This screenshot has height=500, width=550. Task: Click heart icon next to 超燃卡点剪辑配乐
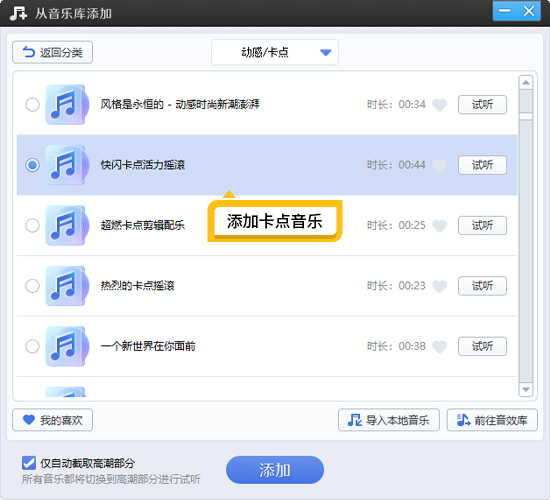[440, 226]
